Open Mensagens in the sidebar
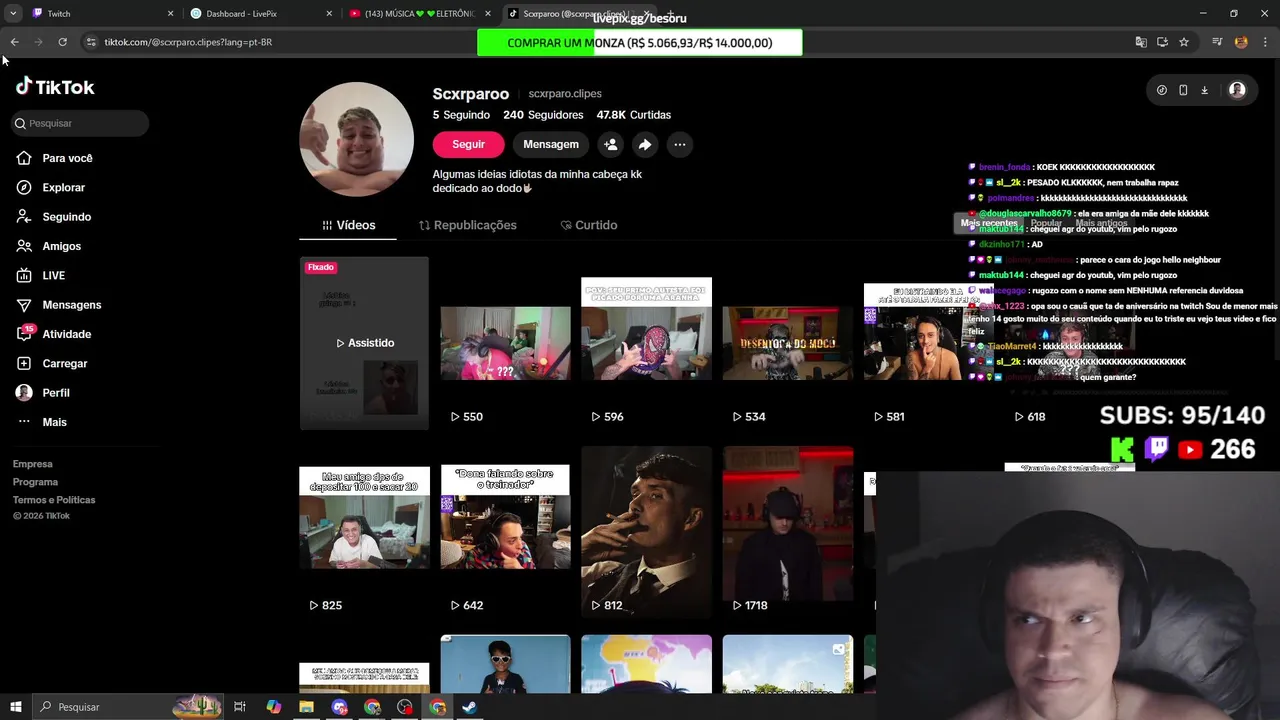Viewport: 1280px width, 720px height. 71,305
